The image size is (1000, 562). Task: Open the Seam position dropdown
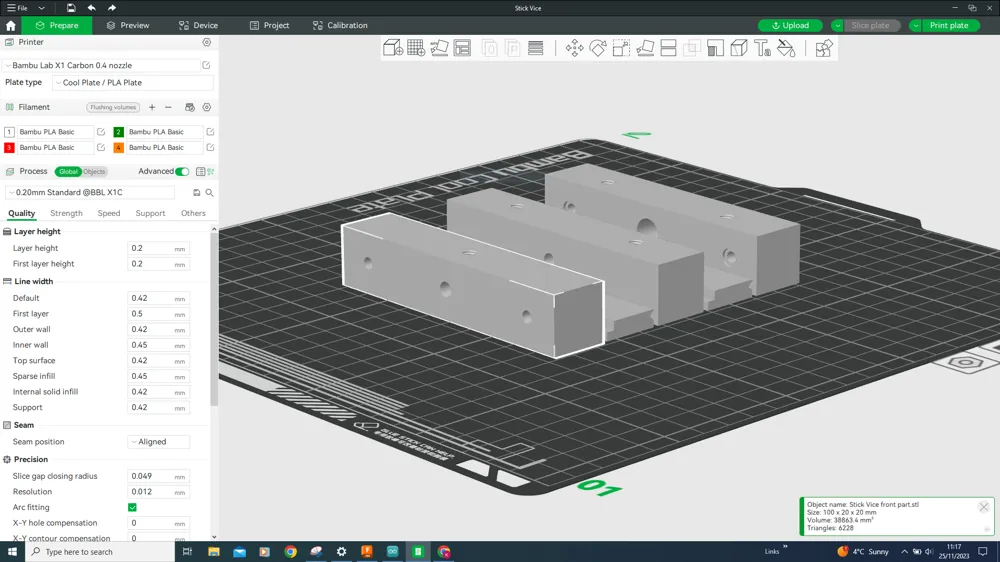(x=158, y=442)
